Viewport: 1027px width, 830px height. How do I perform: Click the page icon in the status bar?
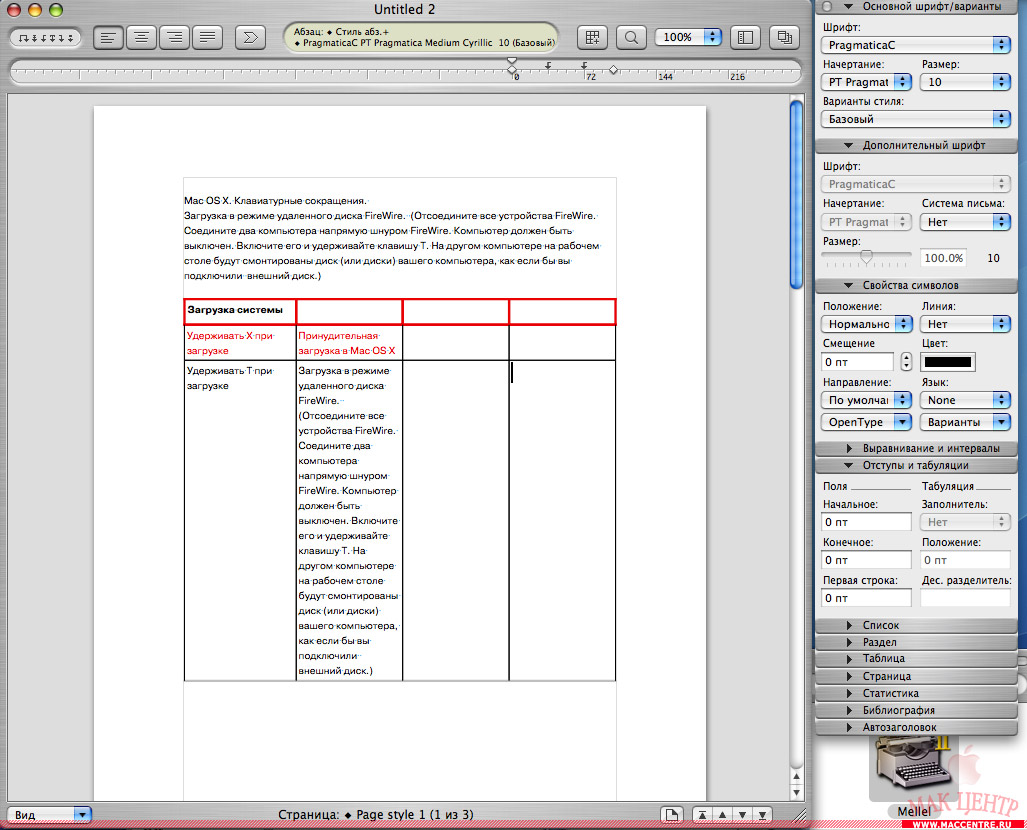pyautogui.click(x=671, y=815)
